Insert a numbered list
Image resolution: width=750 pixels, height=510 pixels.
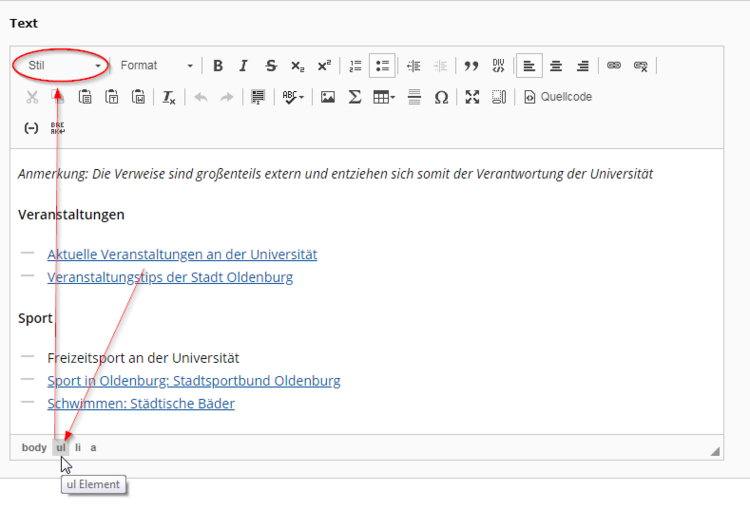click(355, 66)
